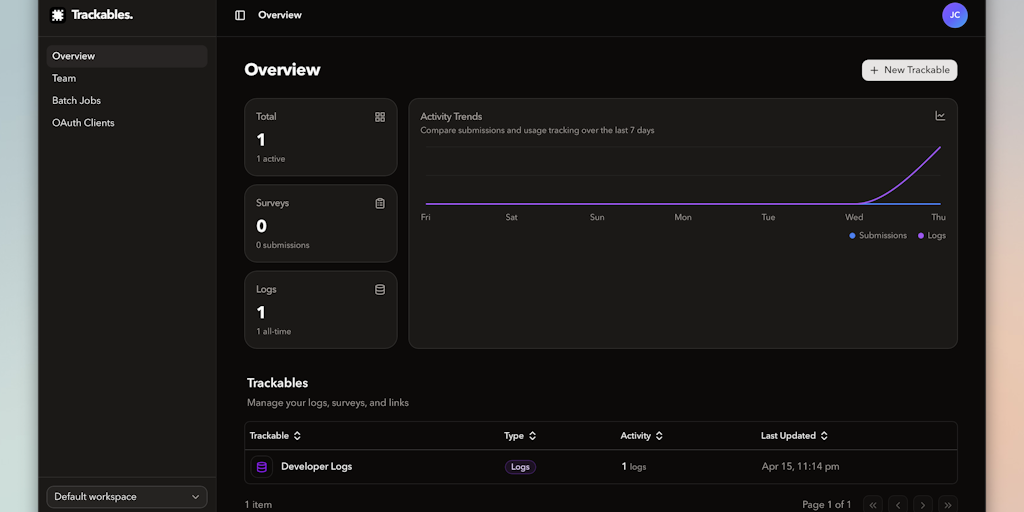This screenshot has width=1024, height=512.
Task: Click the database icon in Logs card
Action: [380, 290]
